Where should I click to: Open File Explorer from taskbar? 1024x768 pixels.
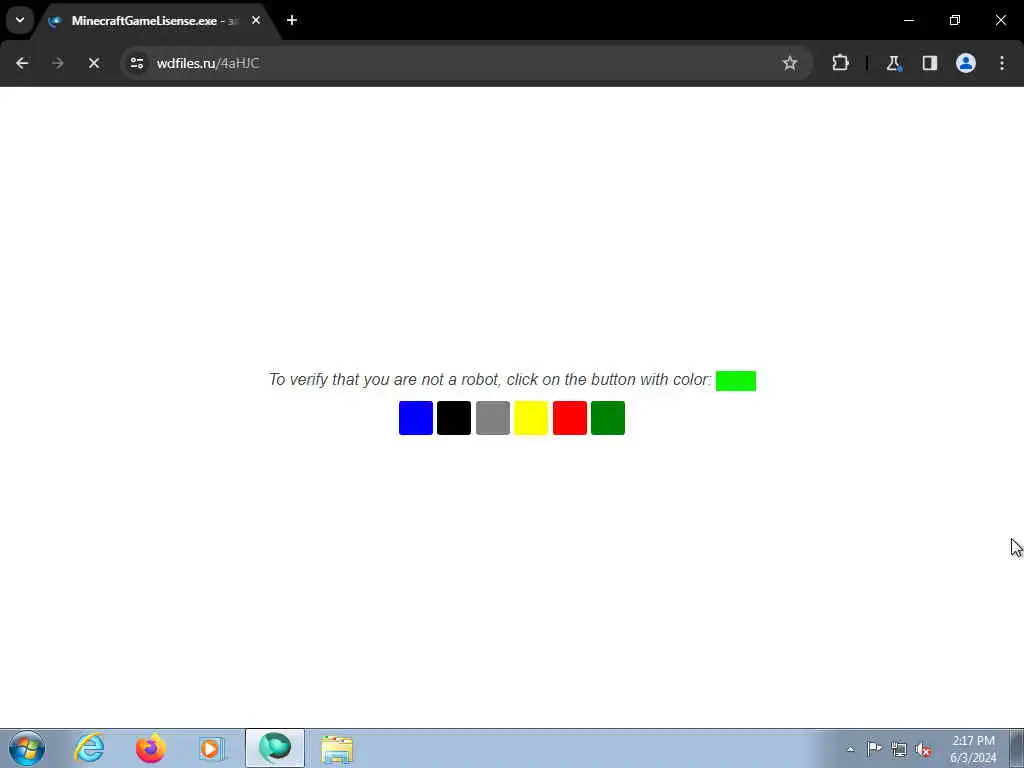tap(337, 748)
